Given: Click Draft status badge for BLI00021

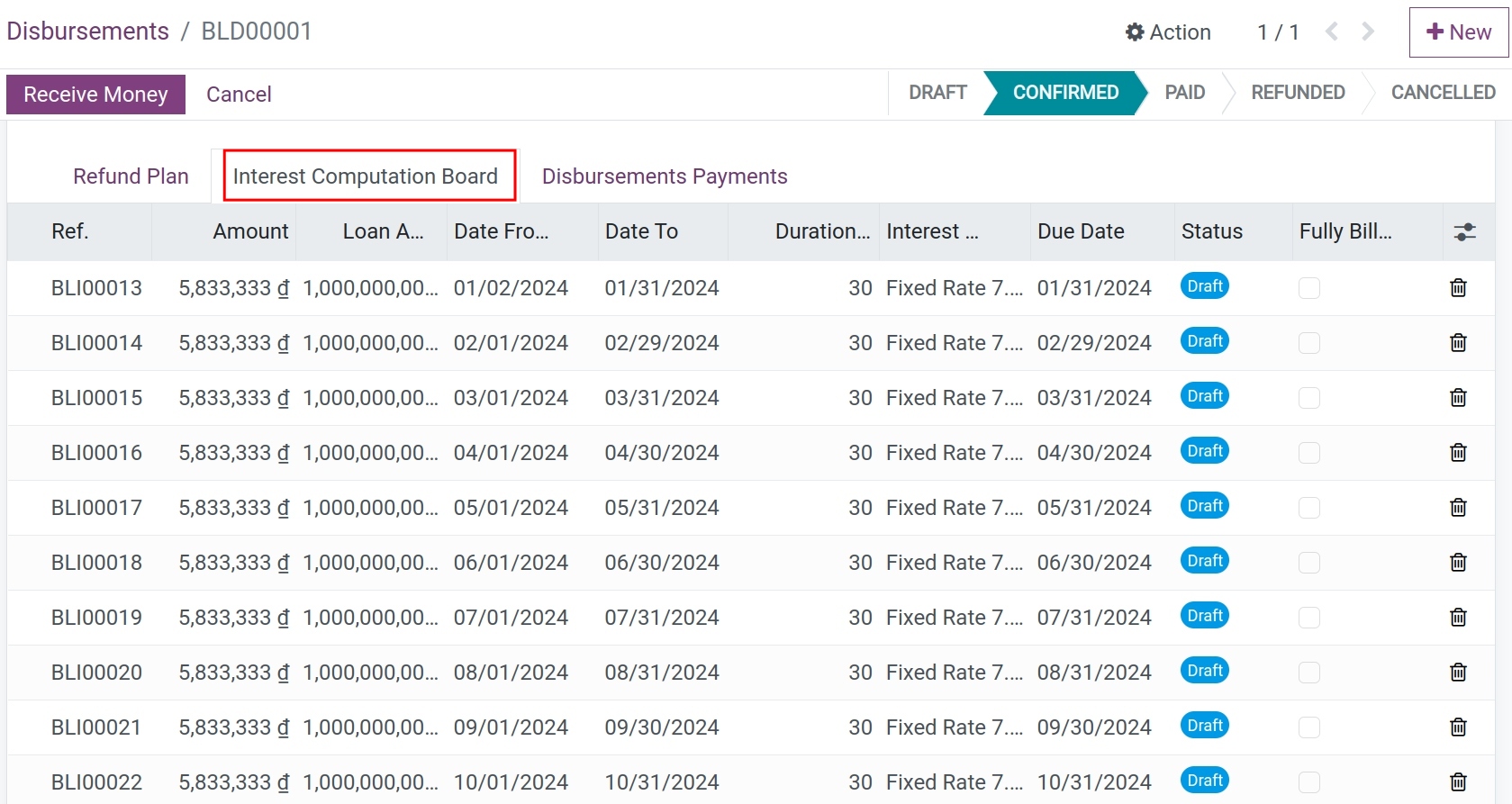Looking at the screenshot, I should pyautogui.click(x=1205, y=726).
